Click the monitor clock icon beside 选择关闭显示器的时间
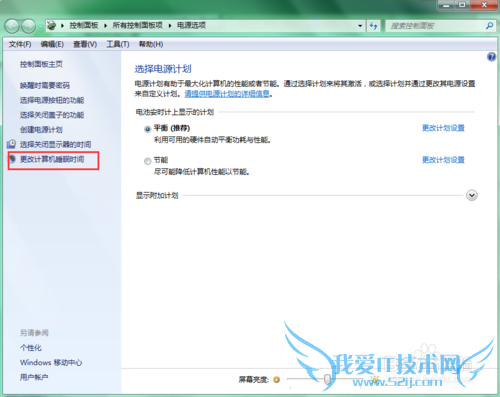This screenshot has width=500, height=397. 11,144
